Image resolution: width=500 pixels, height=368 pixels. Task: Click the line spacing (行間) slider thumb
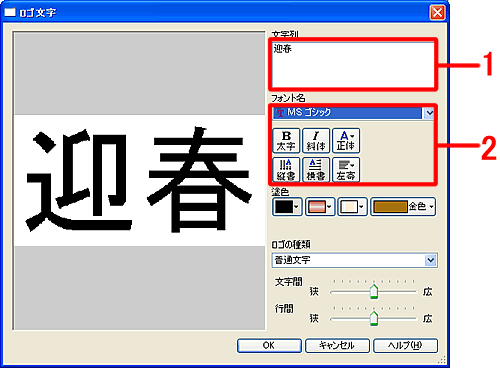click(374, 319)
